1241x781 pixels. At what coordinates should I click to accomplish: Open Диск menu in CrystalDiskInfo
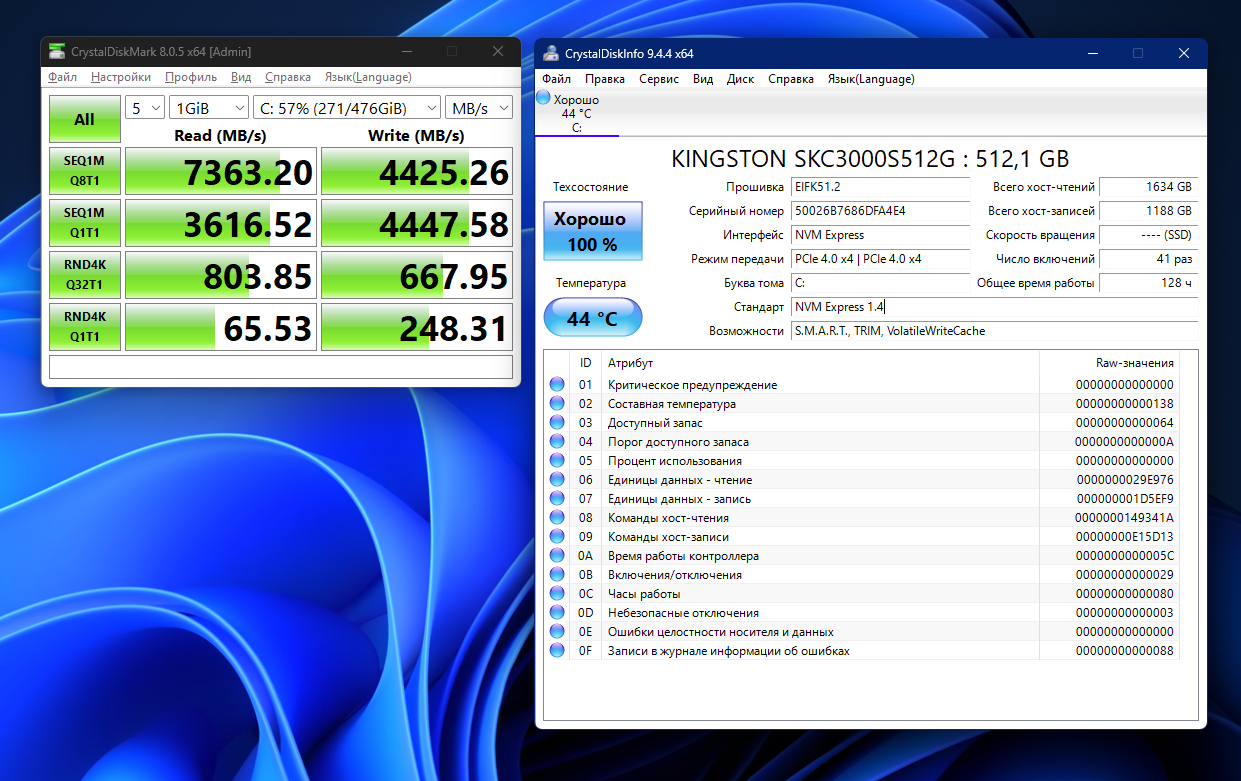(740, 79)
